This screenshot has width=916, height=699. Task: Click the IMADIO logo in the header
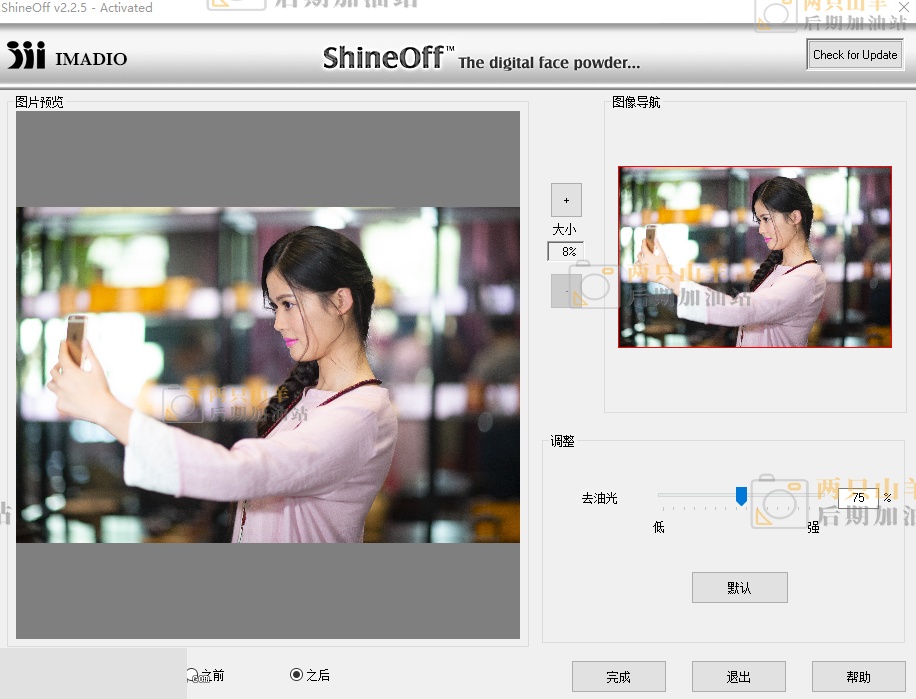tap(67, 57)
